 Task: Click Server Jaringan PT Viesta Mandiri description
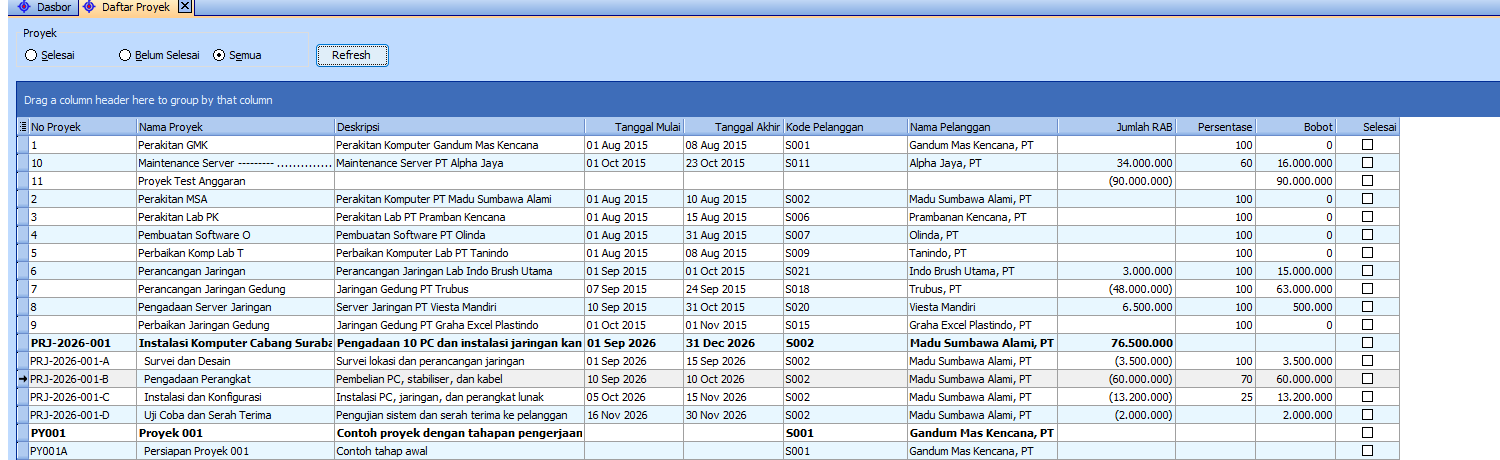(459, 307)
